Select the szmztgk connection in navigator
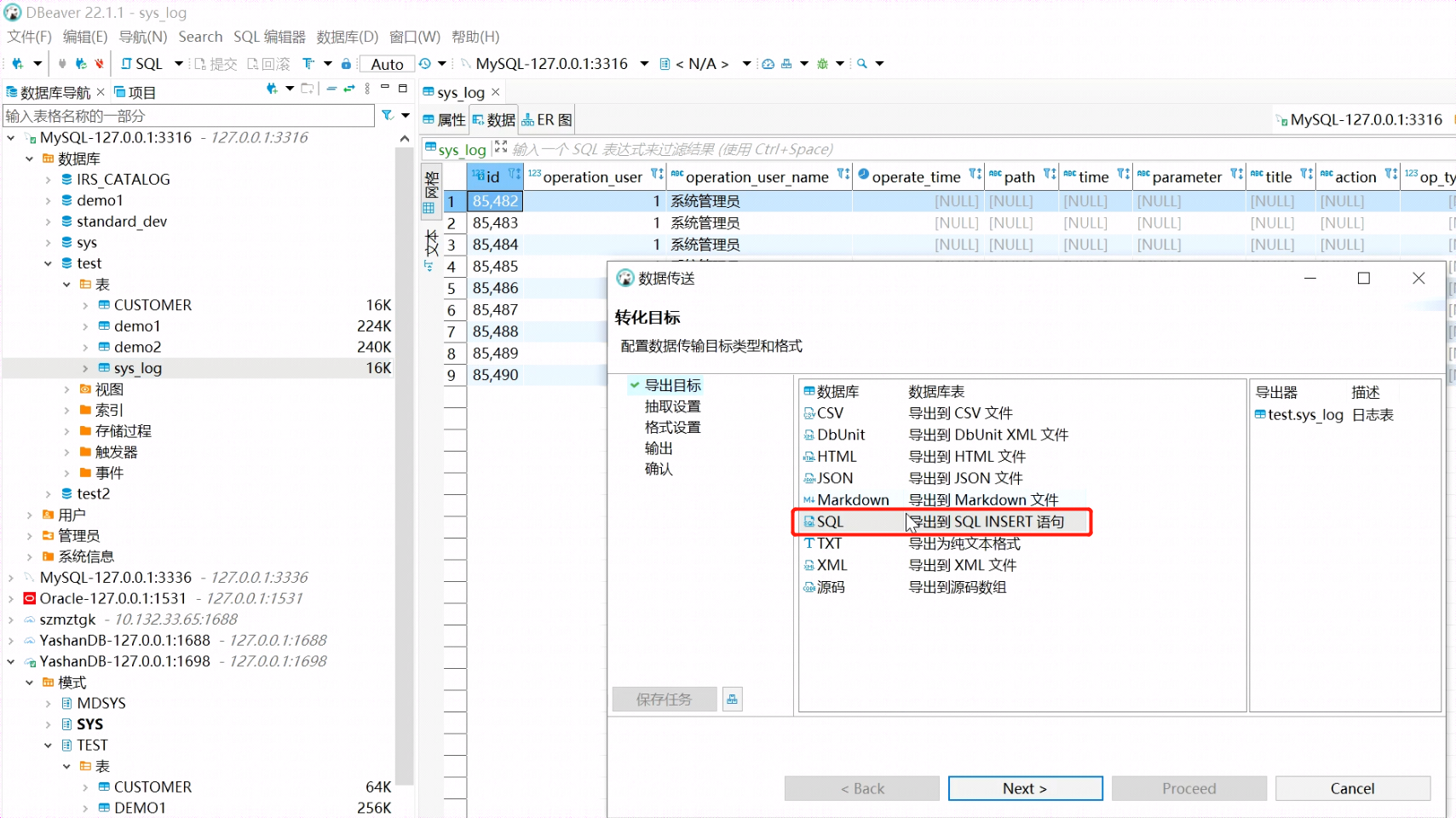Screen dimensions: 1456x818 coord(67,619)
